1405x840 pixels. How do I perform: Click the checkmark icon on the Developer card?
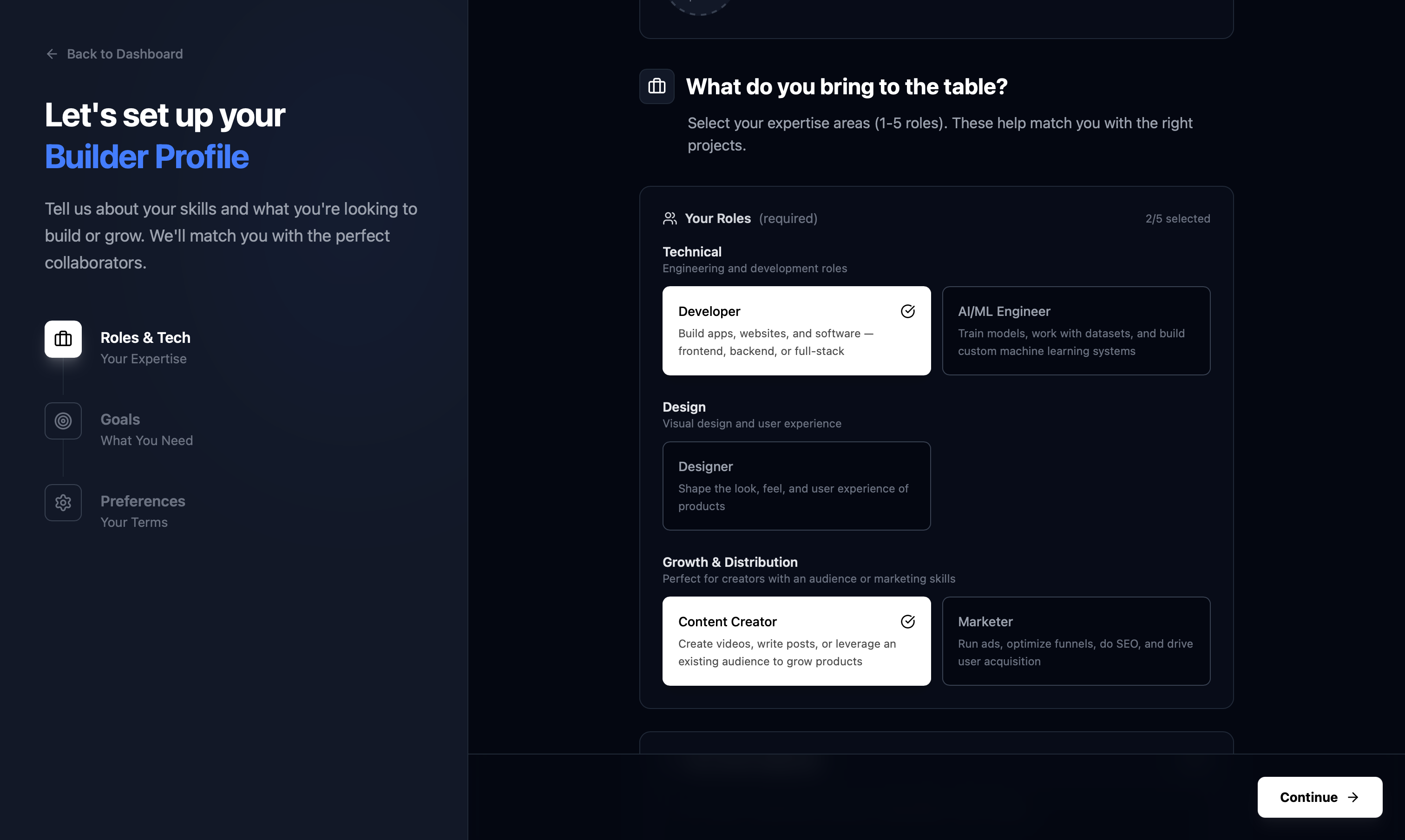(907, 311)
